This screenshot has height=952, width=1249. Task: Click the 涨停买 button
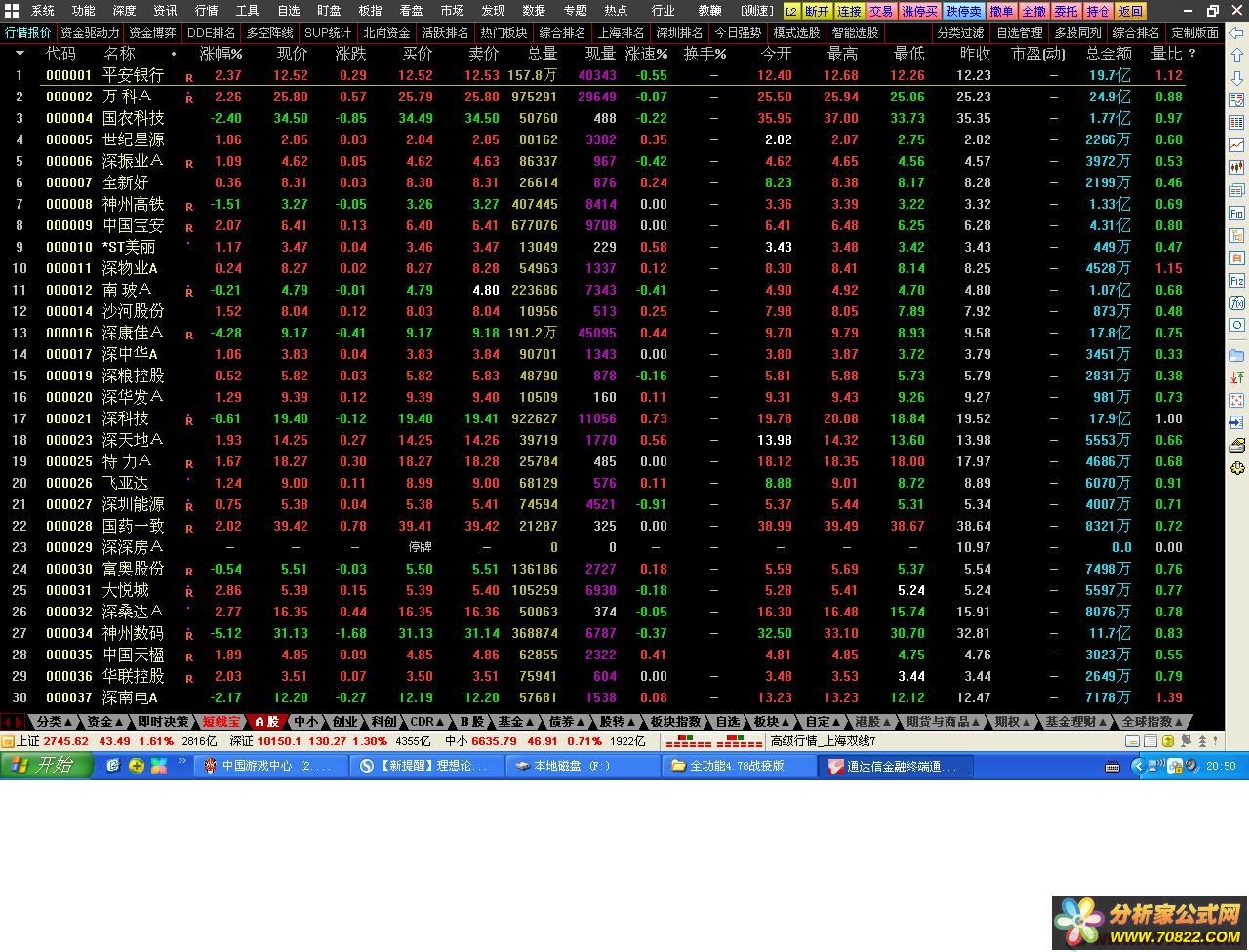pos(919,11)
